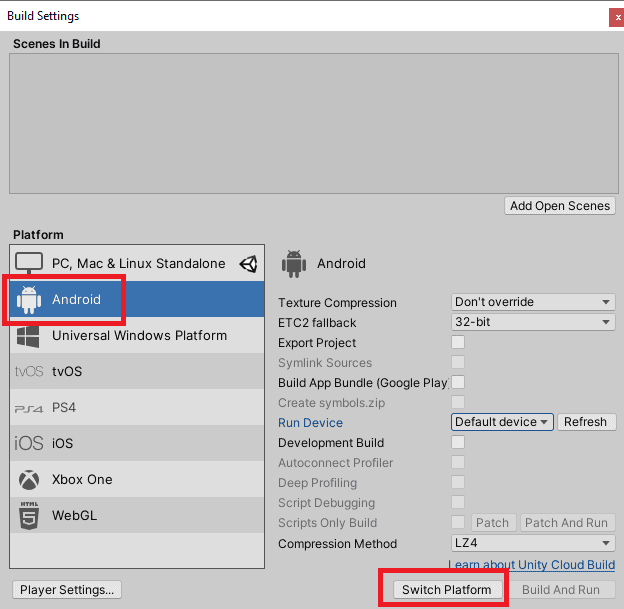Click the Android robot icon in platform list

pos(29,299)
